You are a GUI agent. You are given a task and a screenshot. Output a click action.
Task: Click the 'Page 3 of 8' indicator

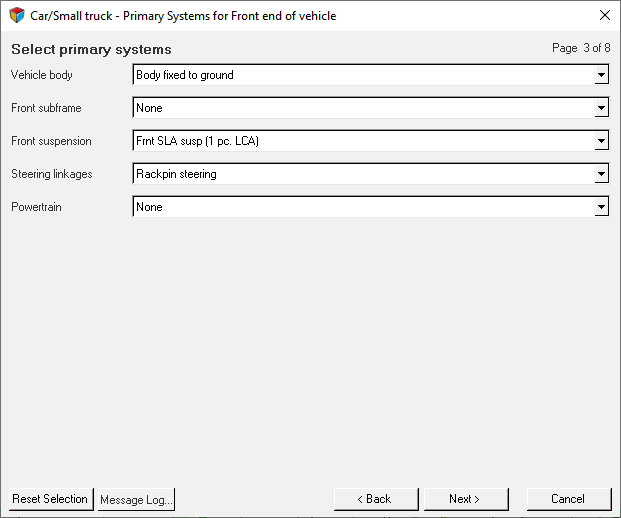tap(580, 48)
